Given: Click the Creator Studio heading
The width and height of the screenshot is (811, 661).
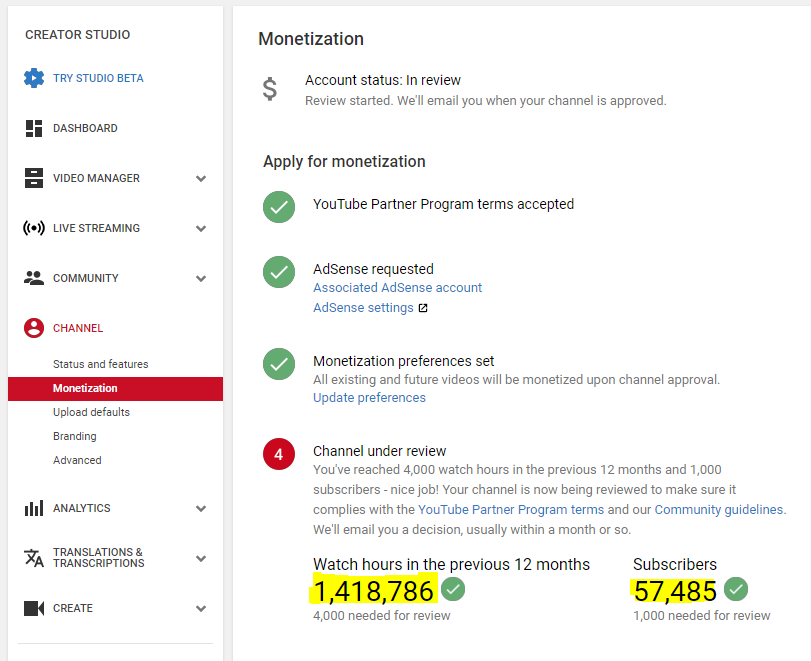Looking at the screenshot, I should point(78,35).
